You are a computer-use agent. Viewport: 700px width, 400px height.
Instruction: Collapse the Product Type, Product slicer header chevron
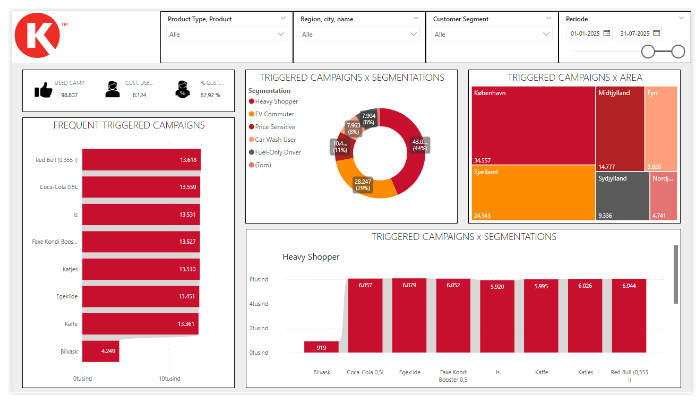click(283, 18)
